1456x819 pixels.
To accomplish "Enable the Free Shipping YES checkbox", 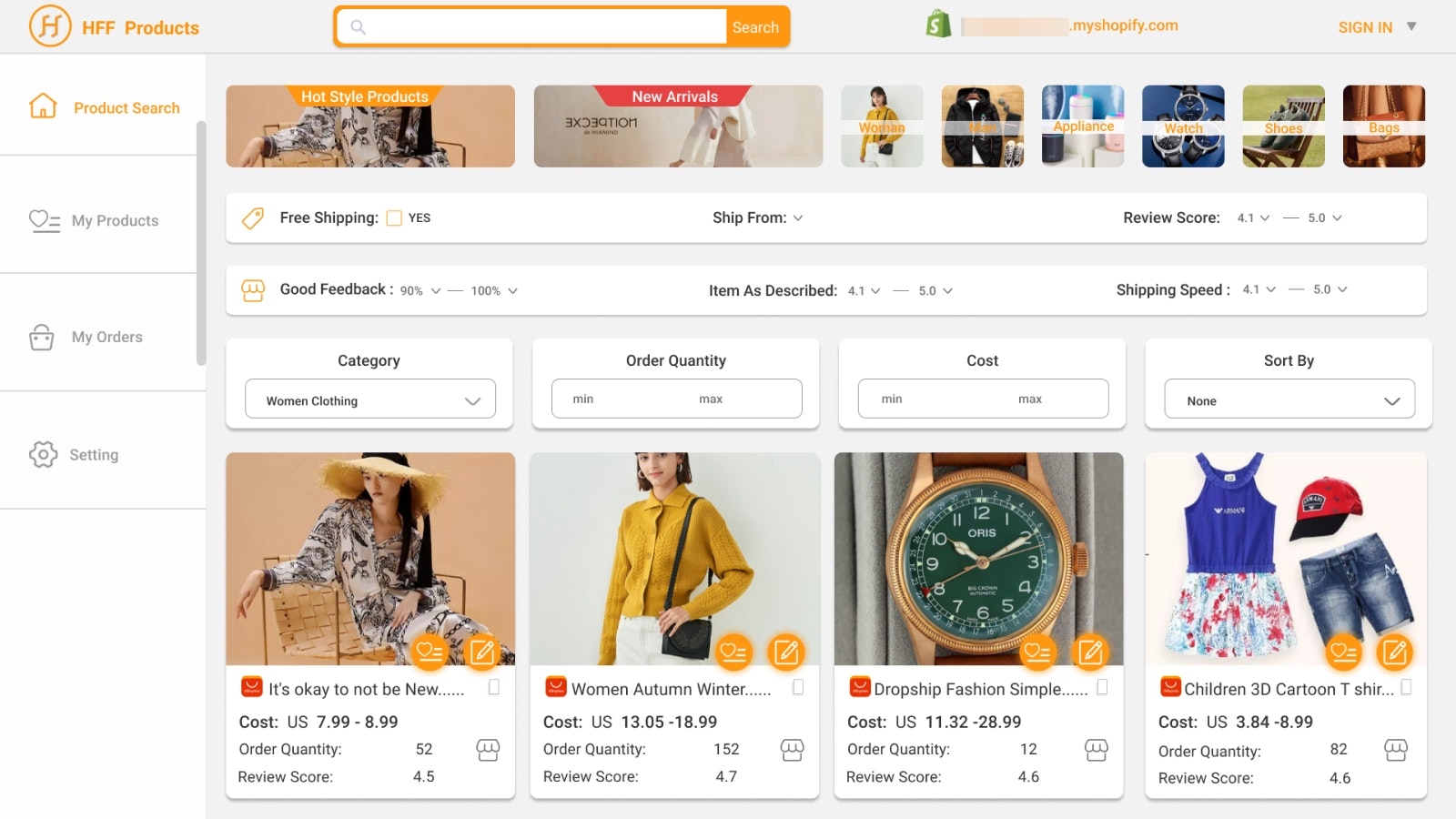I will 394,217.
